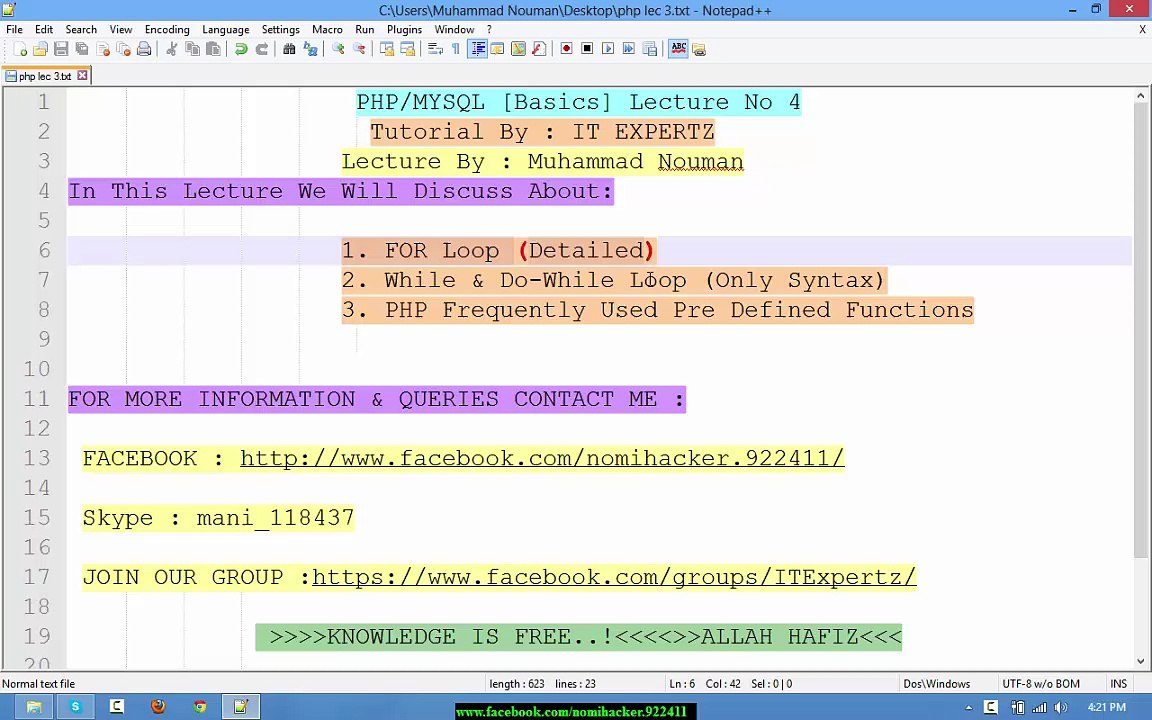This screenshot has width=1152, height=720.
Task: Toggle synchronized horizontal scrolling
Action: coord(407,49)
